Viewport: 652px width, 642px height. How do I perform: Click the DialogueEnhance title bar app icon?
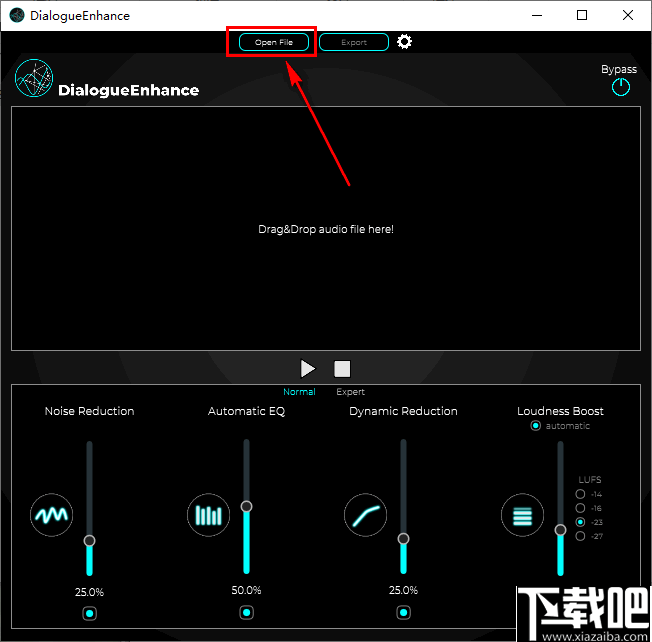[17, 15]
